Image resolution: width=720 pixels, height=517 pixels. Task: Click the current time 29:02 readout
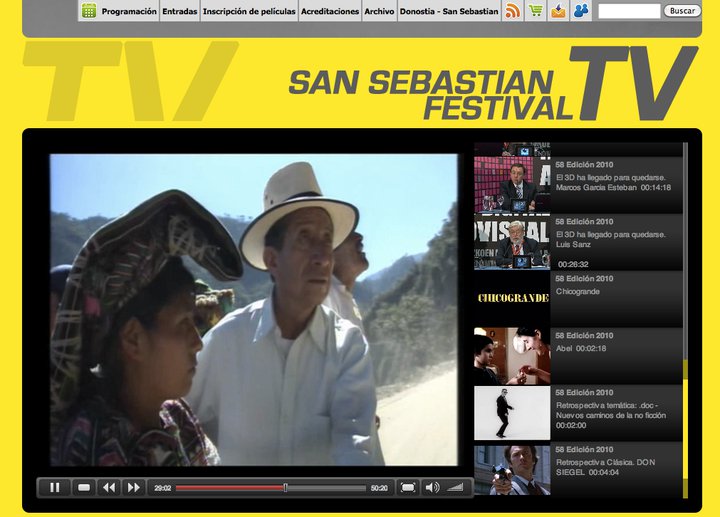click(x=163, y=488)
